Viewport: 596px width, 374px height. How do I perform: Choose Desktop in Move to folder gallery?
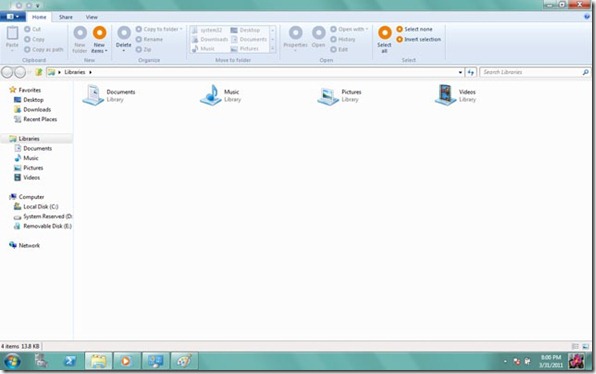(x=246, y=30)
